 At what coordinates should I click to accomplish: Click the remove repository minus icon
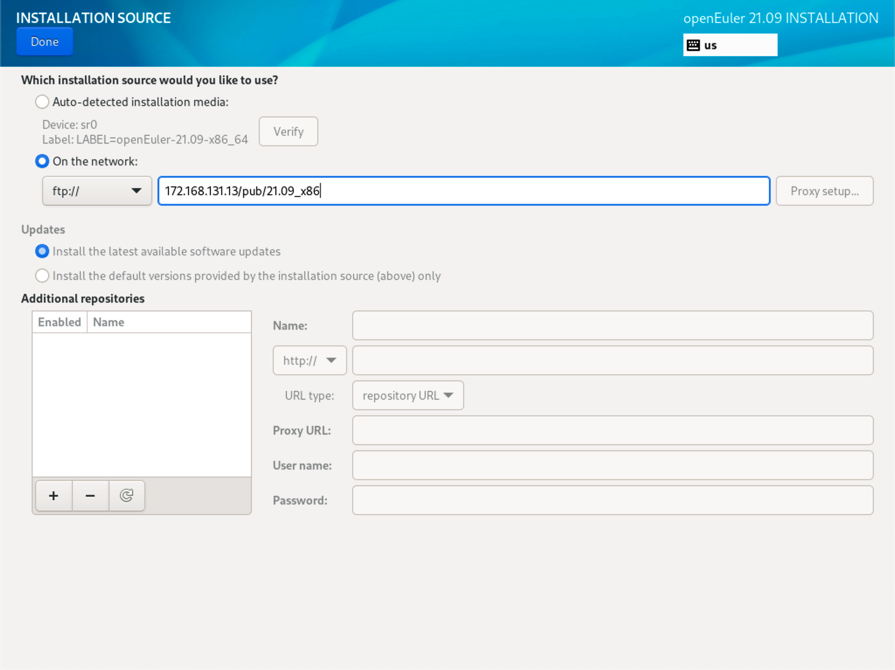click(x=90, y=496)
